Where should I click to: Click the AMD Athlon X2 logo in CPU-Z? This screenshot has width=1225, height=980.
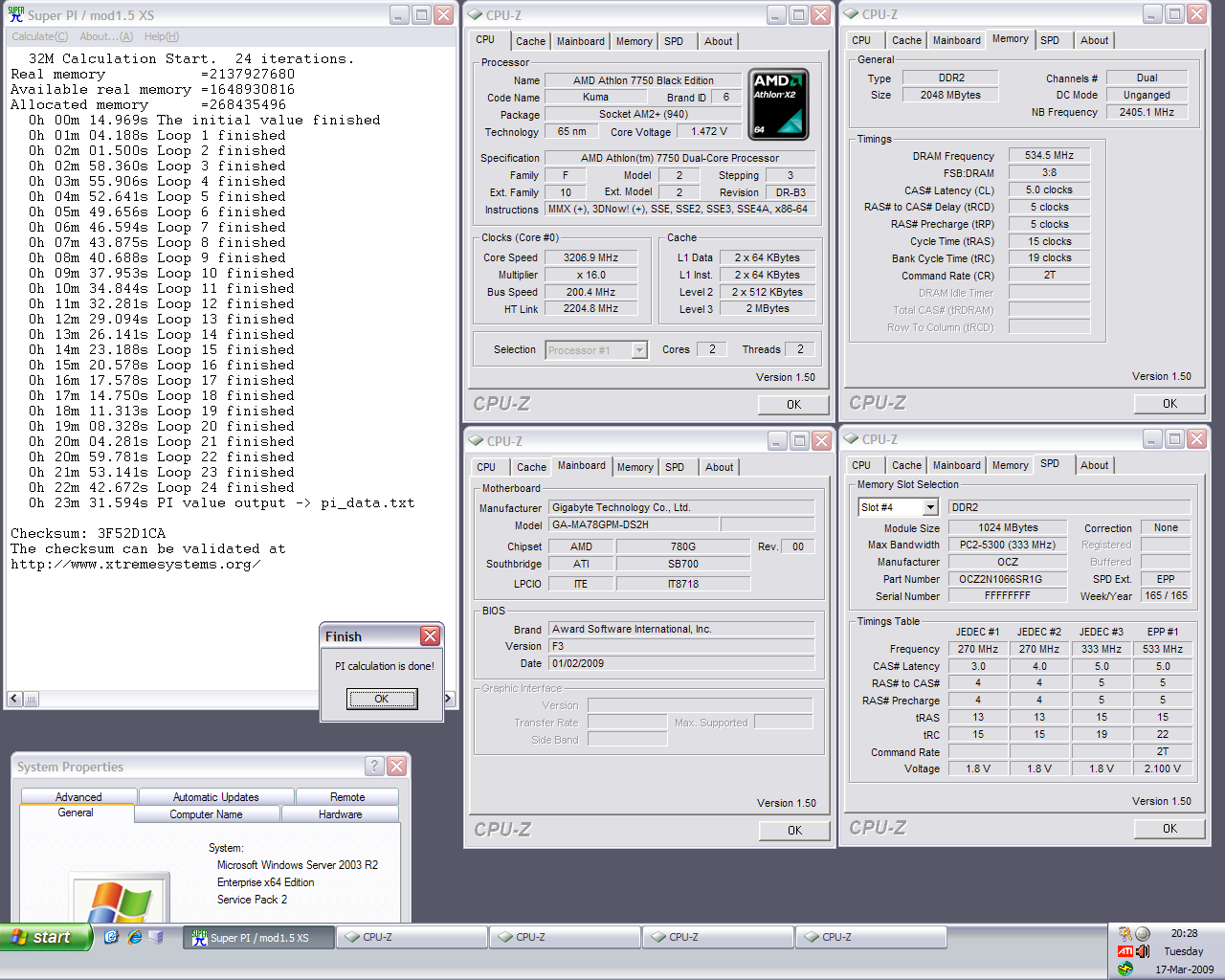click(x=778, y=104)
